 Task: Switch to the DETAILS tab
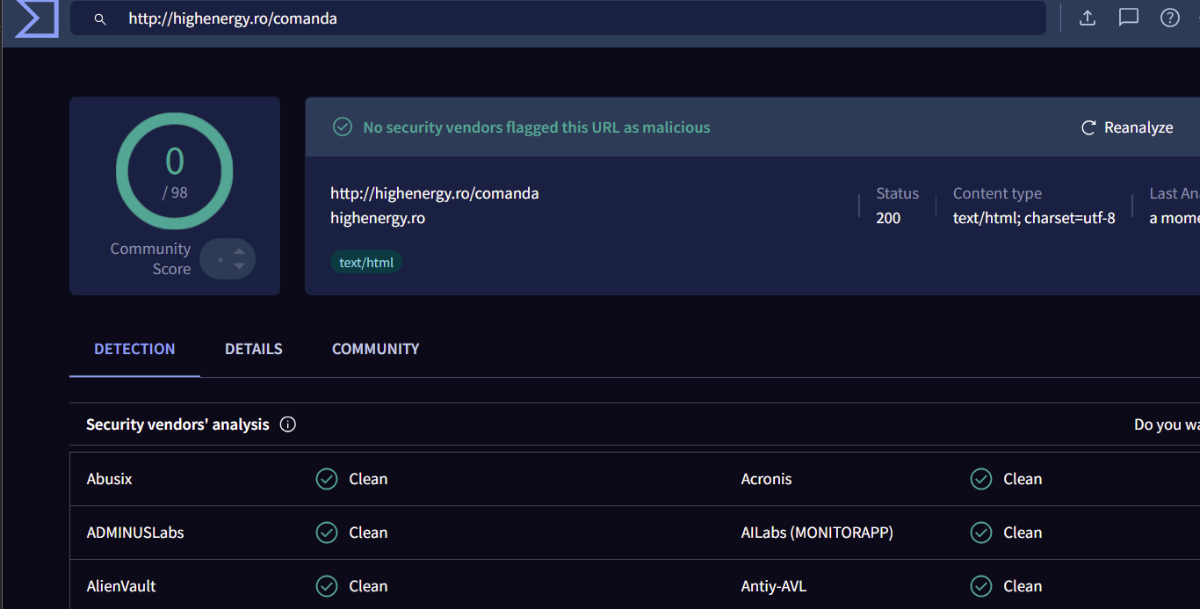pos(253,349)
